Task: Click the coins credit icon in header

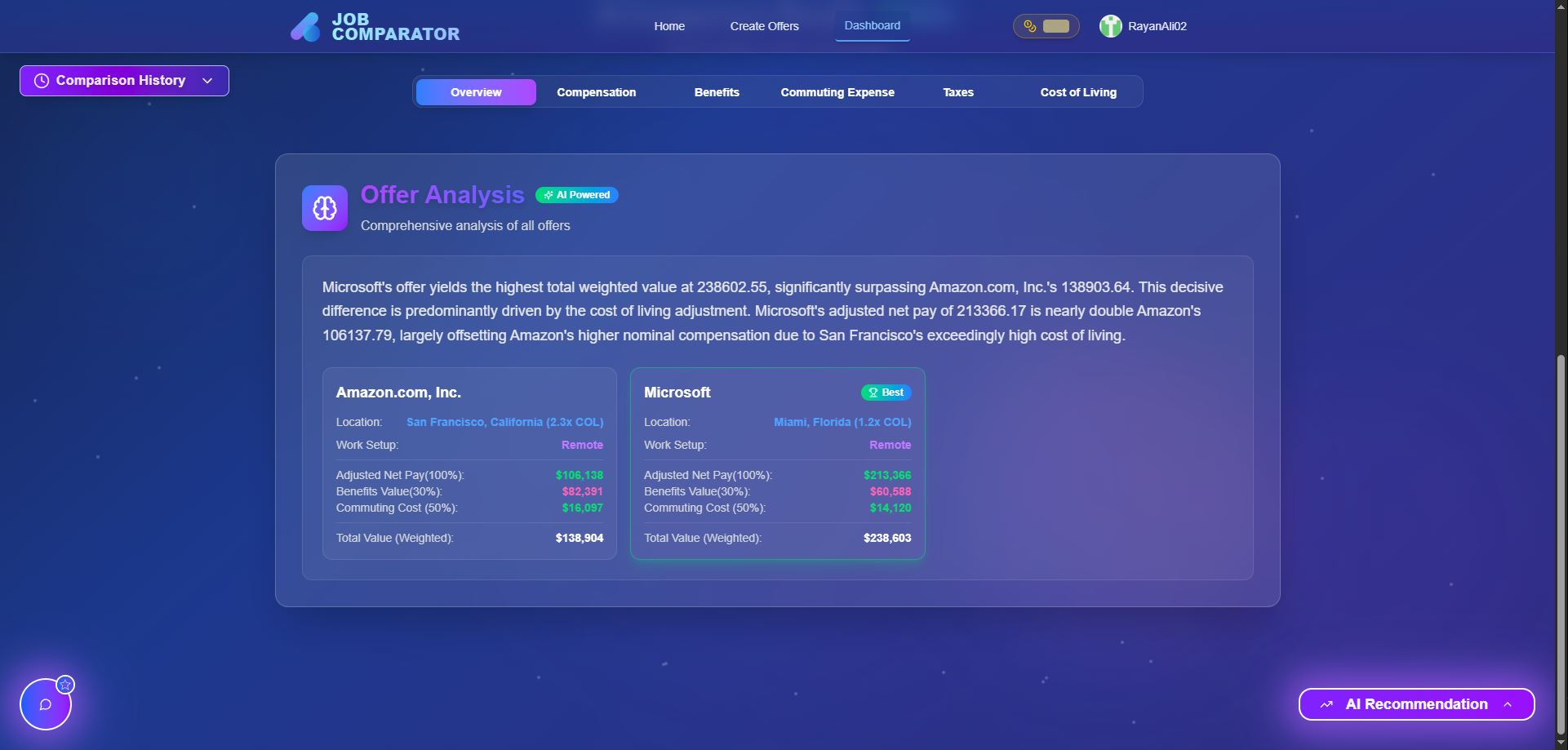Action: (x=1030, y=26)
